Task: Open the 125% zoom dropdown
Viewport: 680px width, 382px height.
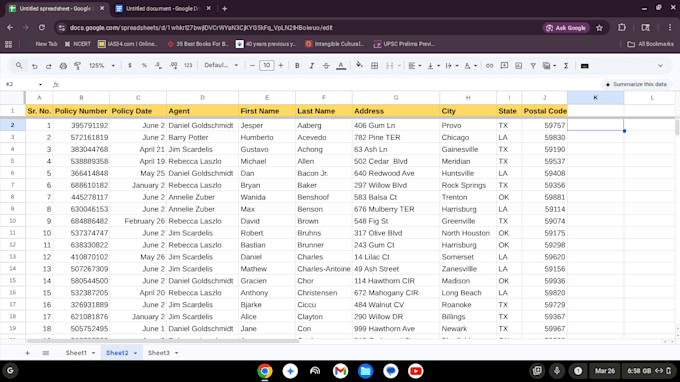Action: coord(102,66)
